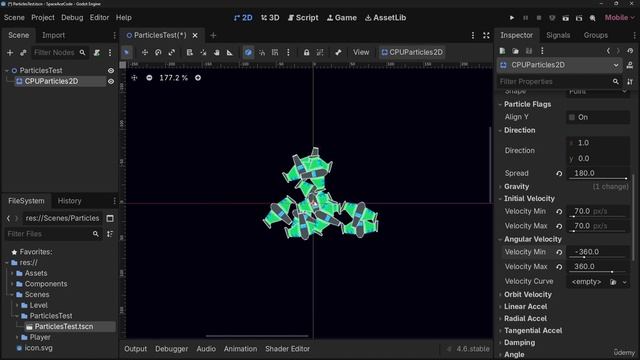Open the CPUParticles2D toolbar menu
The image size is (640, 360).
click(x=412, y=52)
